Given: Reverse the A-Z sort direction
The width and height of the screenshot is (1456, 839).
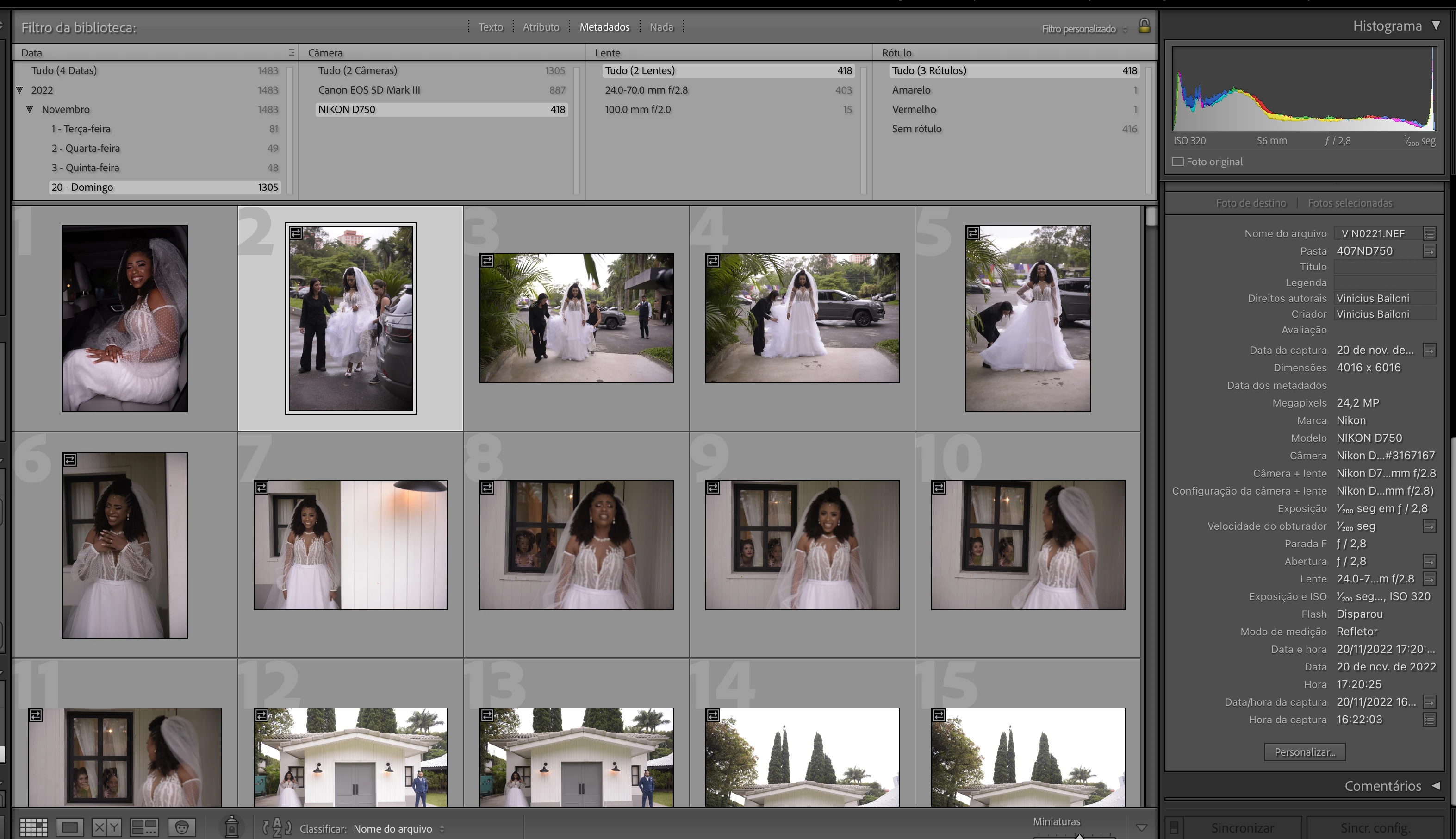Looking at the screenshot, I should [277, 828].
